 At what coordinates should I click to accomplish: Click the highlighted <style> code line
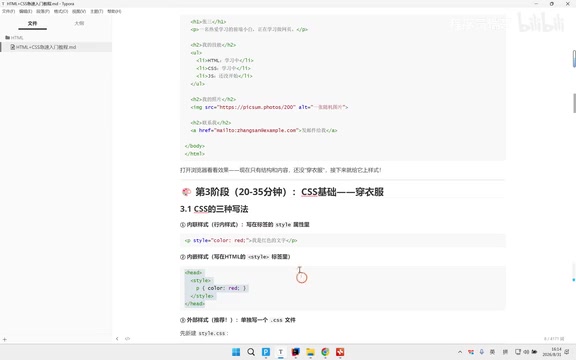point(201,280)
